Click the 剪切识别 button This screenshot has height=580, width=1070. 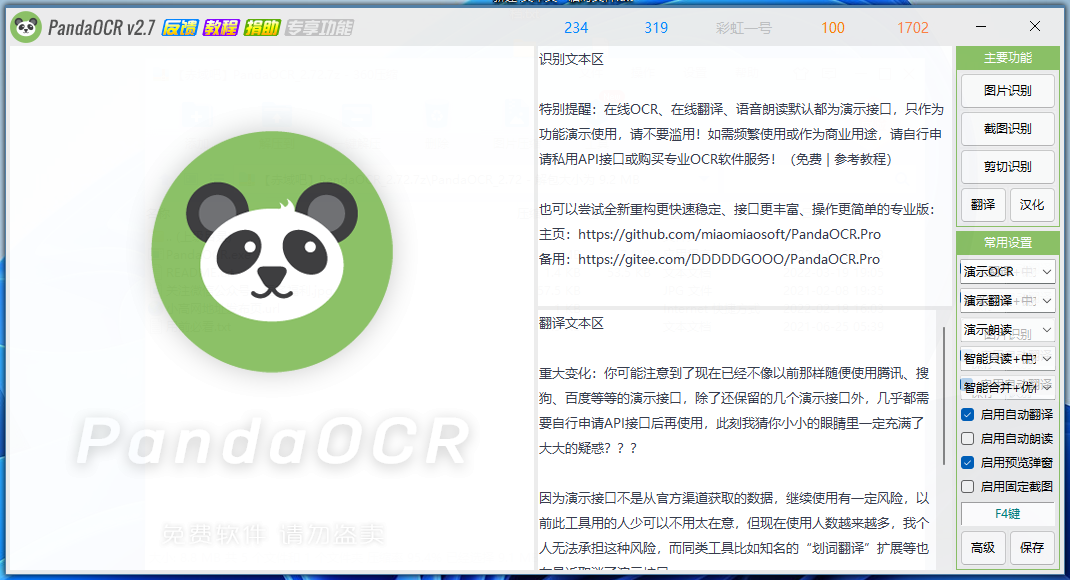[x=1007, y=166]
